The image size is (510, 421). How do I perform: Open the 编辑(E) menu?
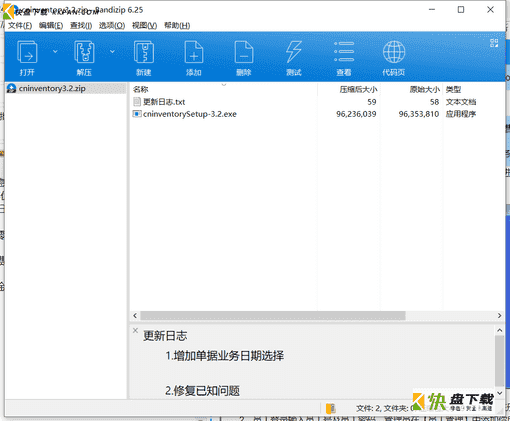[x=51, y=26]
